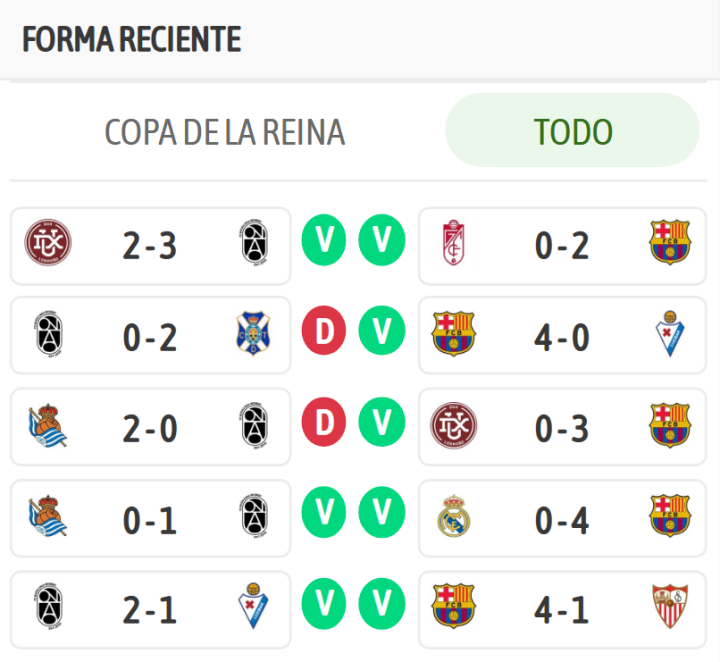
Task: Open the 0-1 Real Sociedad match
Action: click(x=150, y=516)
